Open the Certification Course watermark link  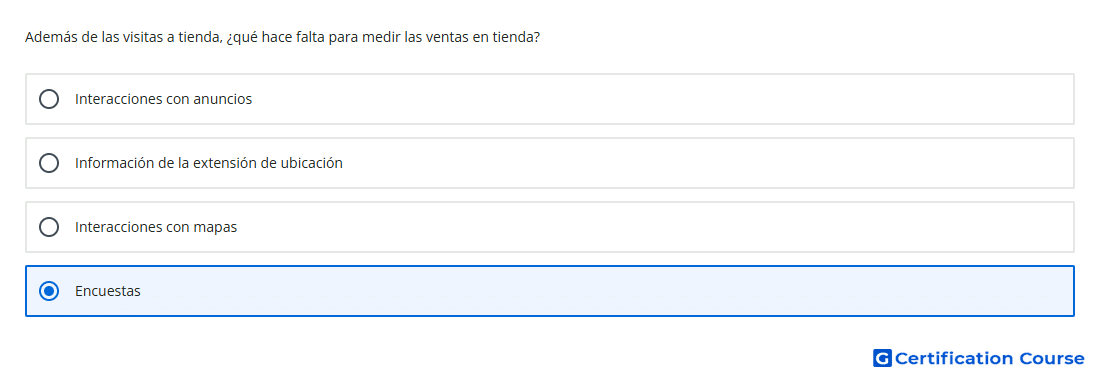click(x=979, y=358)
